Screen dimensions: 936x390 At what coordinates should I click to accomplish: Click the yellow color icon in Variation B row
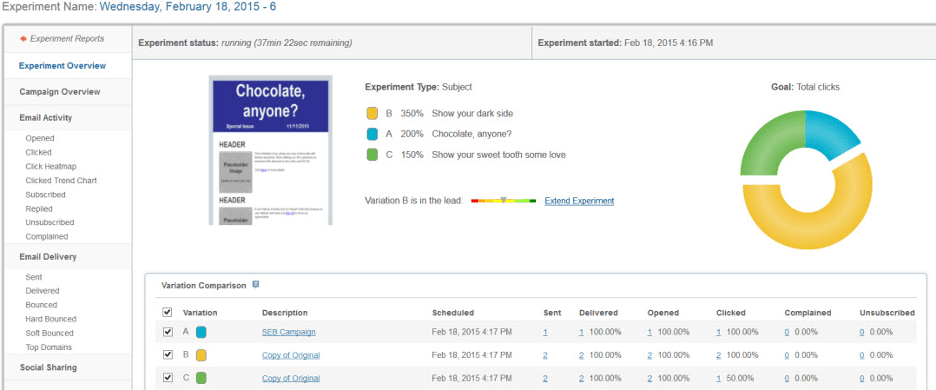201,355
